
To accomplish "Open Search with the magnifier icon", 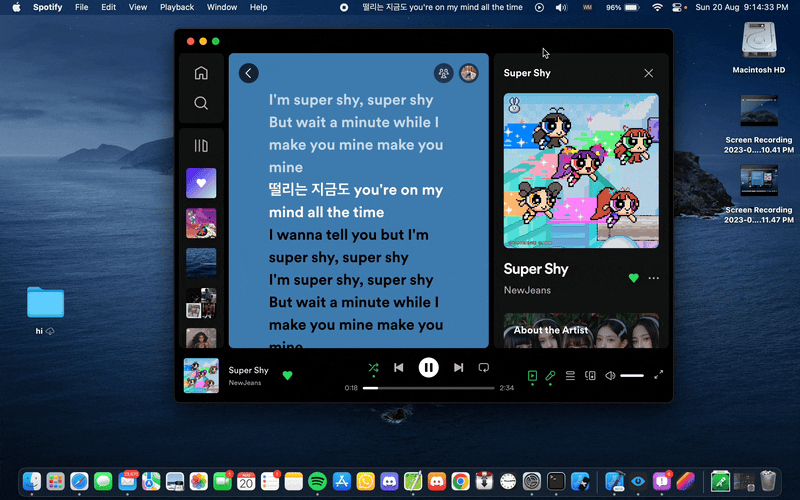I will point(201,103).
